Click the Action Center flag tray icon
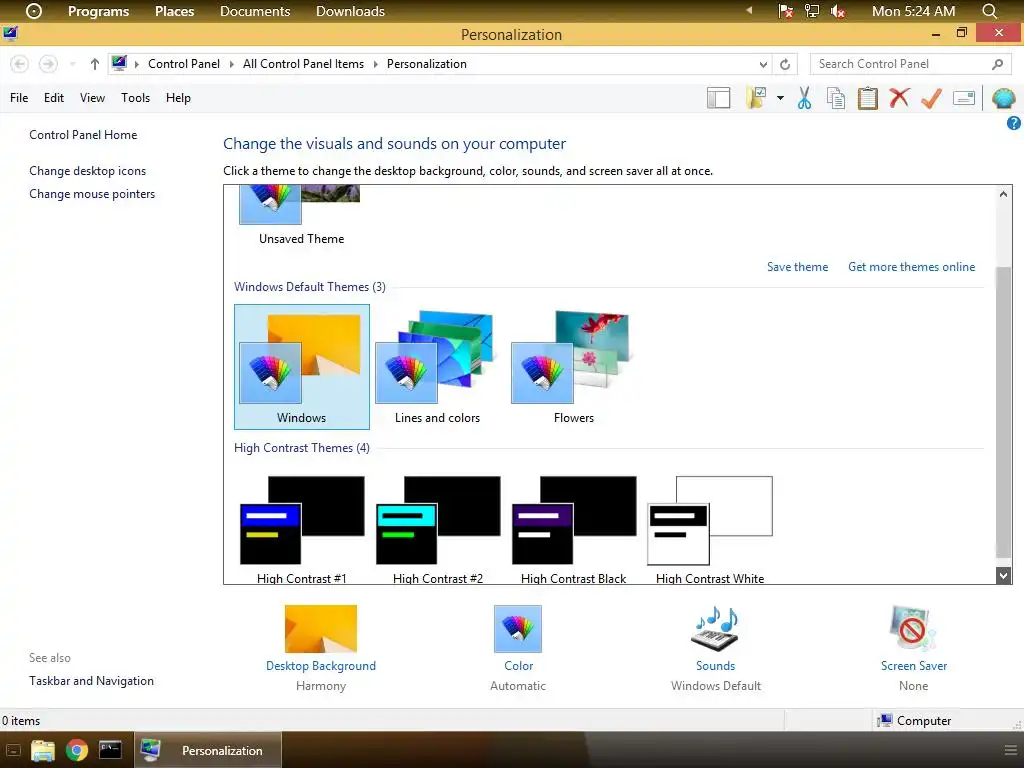Screen dimensions: 1024x768 [786, 11]
